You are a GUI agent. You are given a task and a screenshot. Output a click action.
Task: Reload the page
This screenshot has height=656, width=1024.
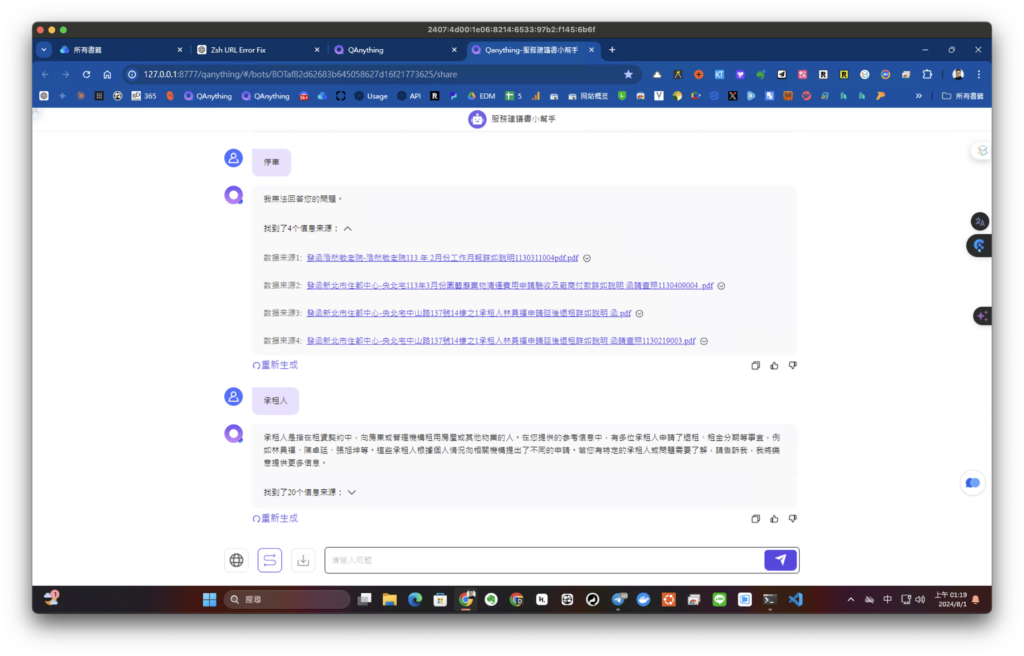[x=86, y=74]
